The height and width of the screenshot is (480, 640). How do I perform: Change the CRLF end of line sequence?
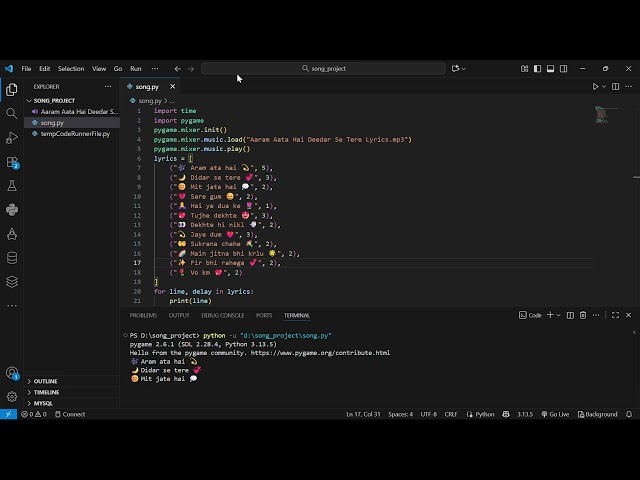point(451,414)
